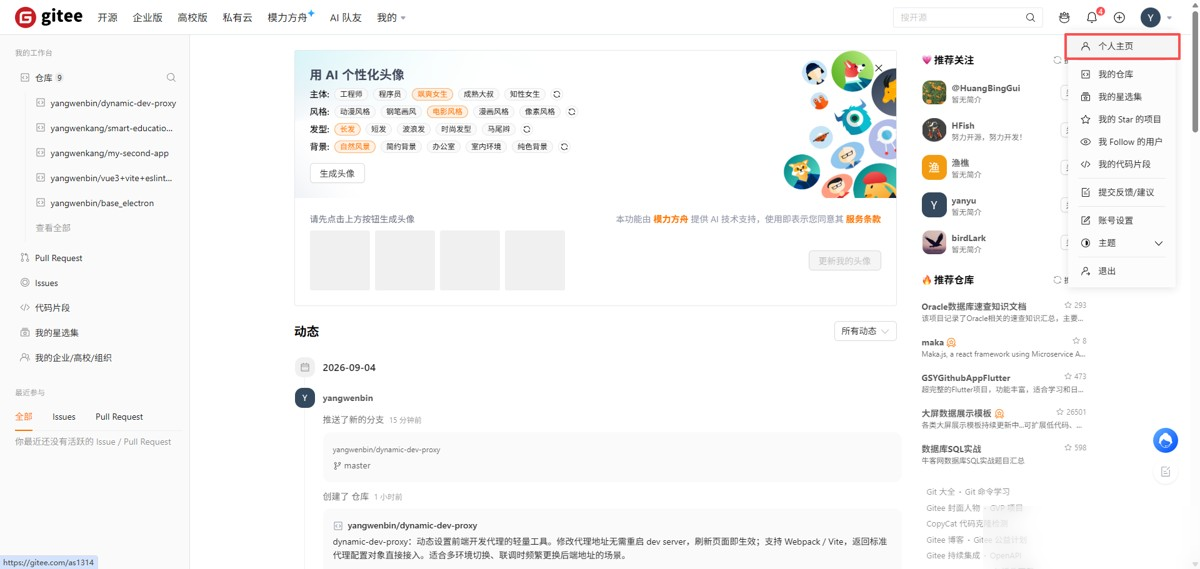
Task: Switch to Pull Request tab under 最近参与
Action: [119, 417]
